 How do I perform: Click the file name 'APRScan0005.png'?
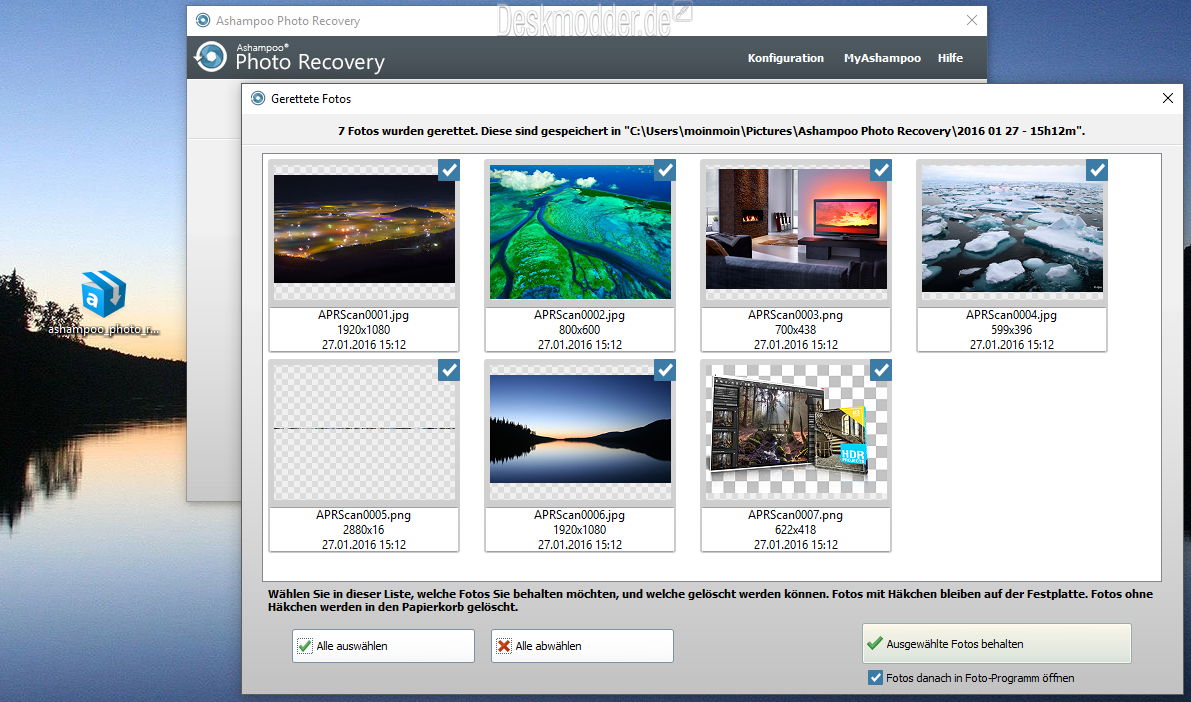[x=364, y=514]
